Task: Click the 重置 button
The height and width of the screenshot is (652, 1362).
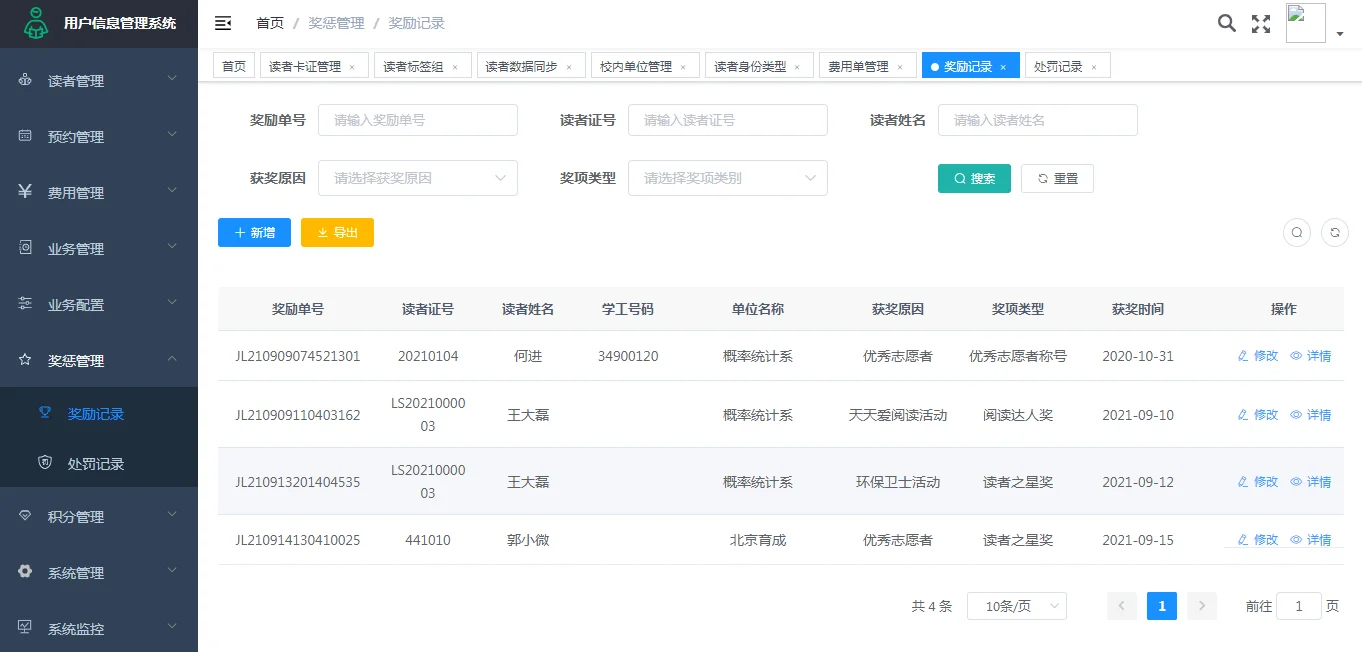Action: click(x=1057, y=178)
